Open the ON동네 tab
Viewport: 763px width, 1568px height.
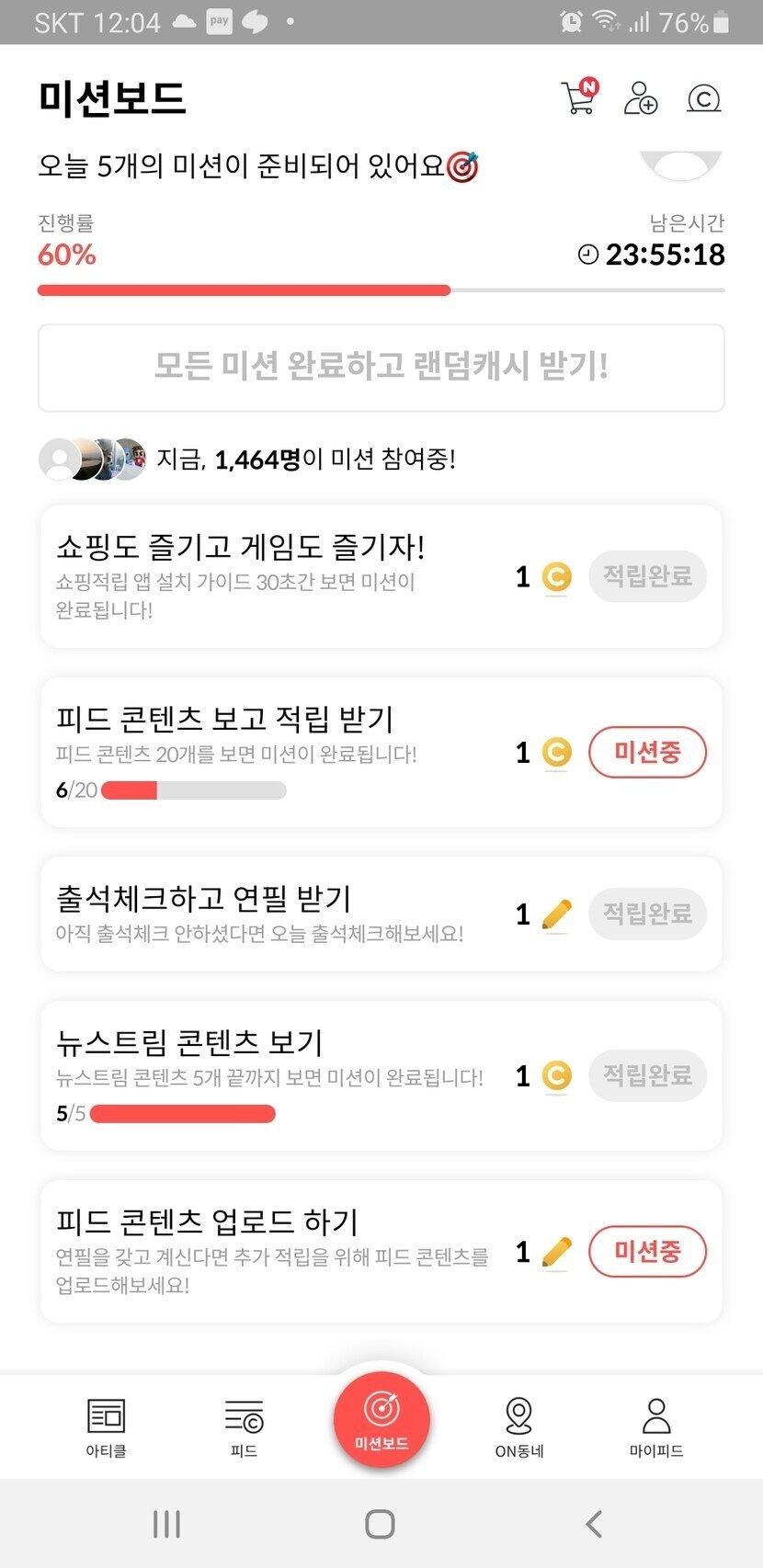519,1427
